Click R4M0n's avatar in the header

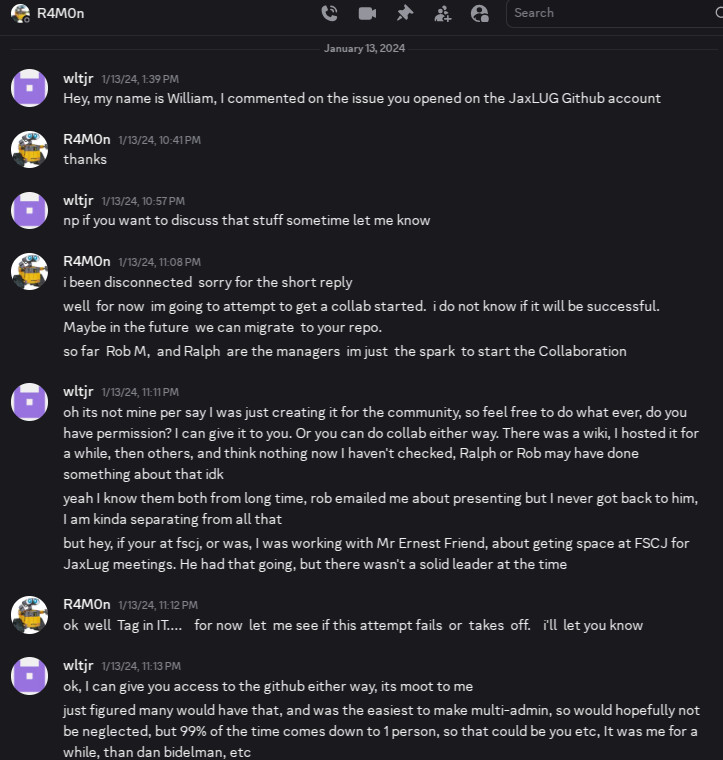pyautogui.click(x=20, y=13)
